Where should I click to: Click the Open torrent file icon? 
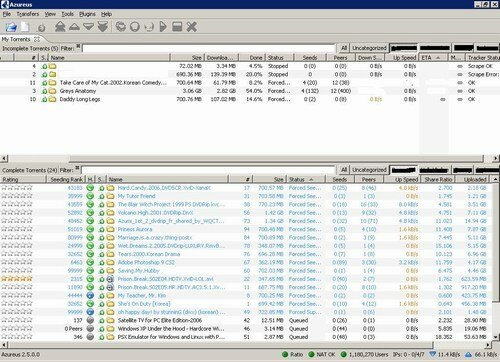coord(11,27)
